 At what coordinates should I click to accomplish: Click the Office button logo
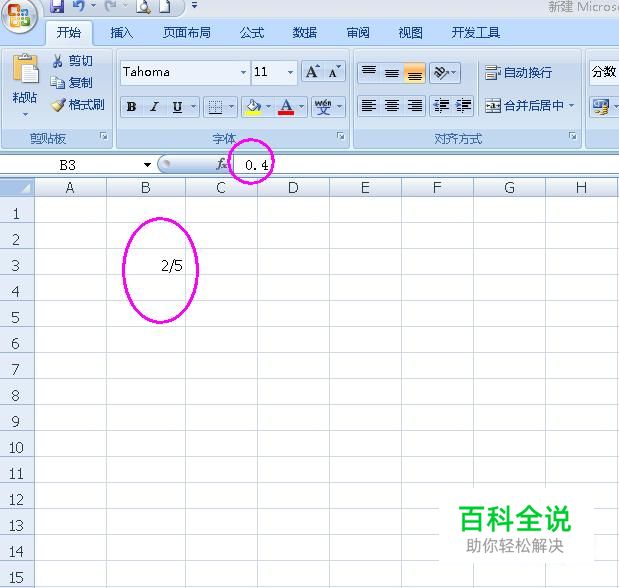click(20, 16)
